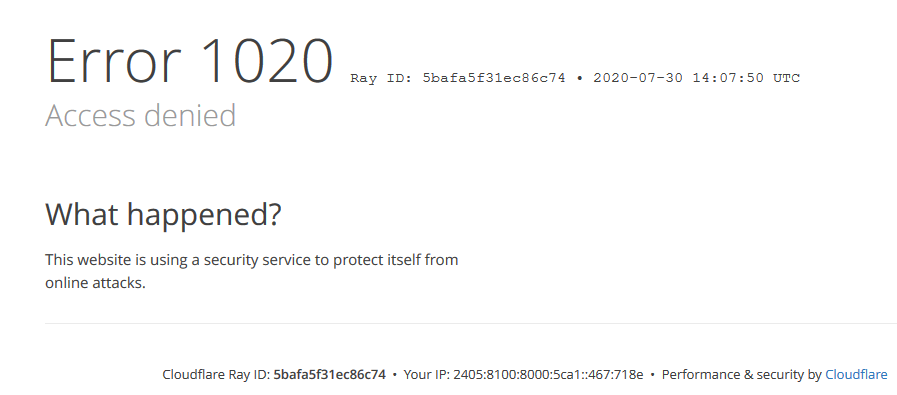
Task: Click the bold Cloudflare Ray ID value
Action: tap(330, 375)
